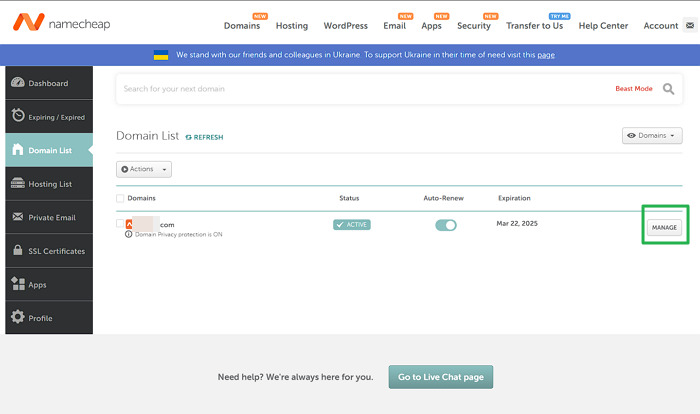700x414 pixels.
Task: Open the Actions dropdown
Action: 144,169
